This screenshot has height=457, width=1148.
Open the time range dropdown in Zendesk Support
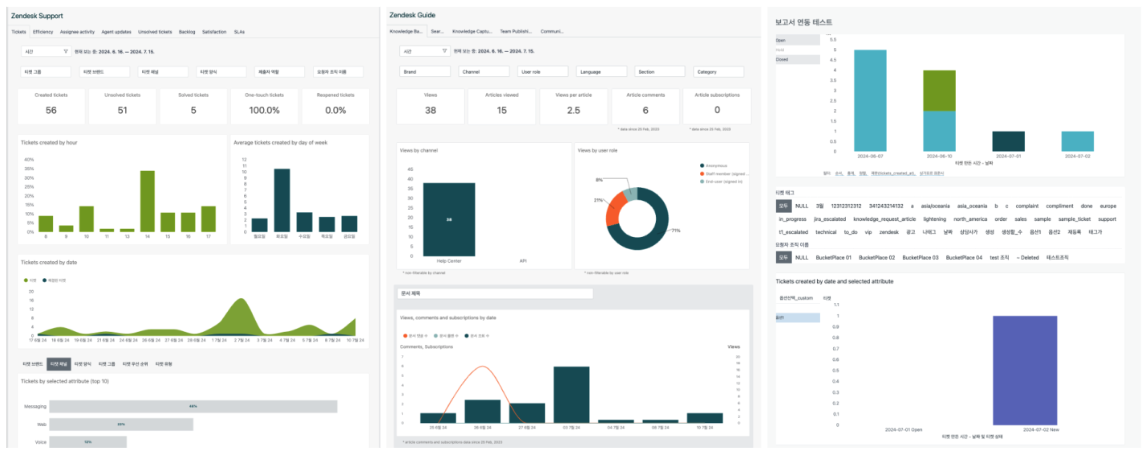point(46,52)
